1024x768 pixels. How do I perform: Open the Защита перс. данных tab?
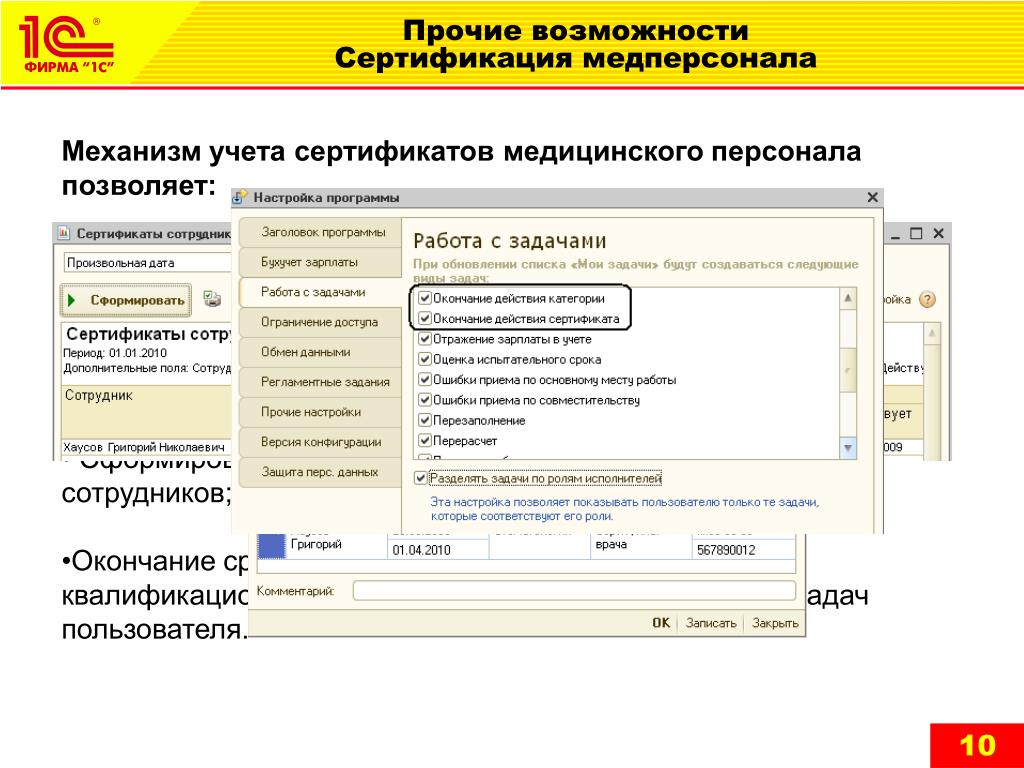(321, 472)
